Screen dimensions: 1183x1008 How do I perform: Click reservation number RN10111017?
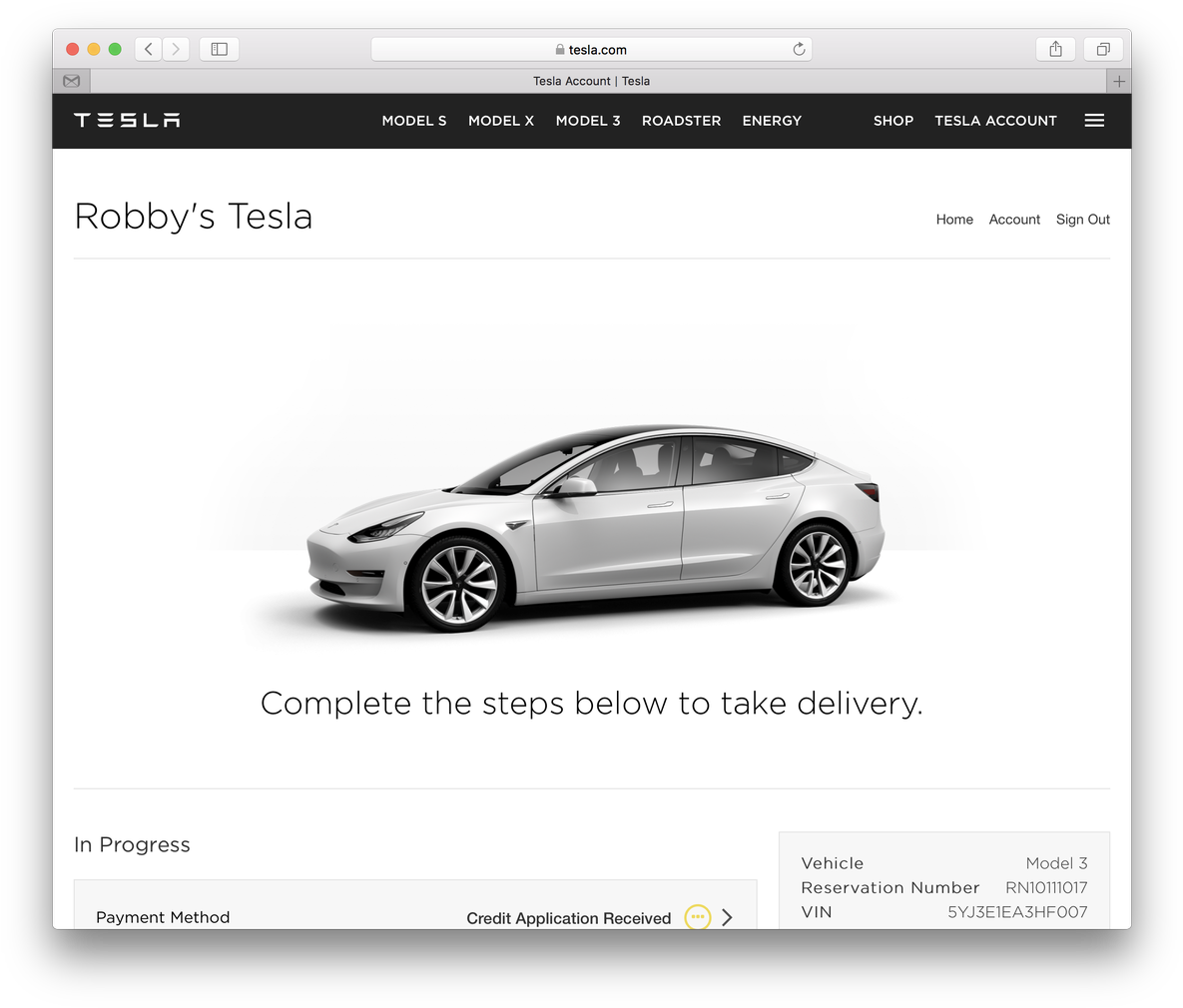click(1046, 888)
